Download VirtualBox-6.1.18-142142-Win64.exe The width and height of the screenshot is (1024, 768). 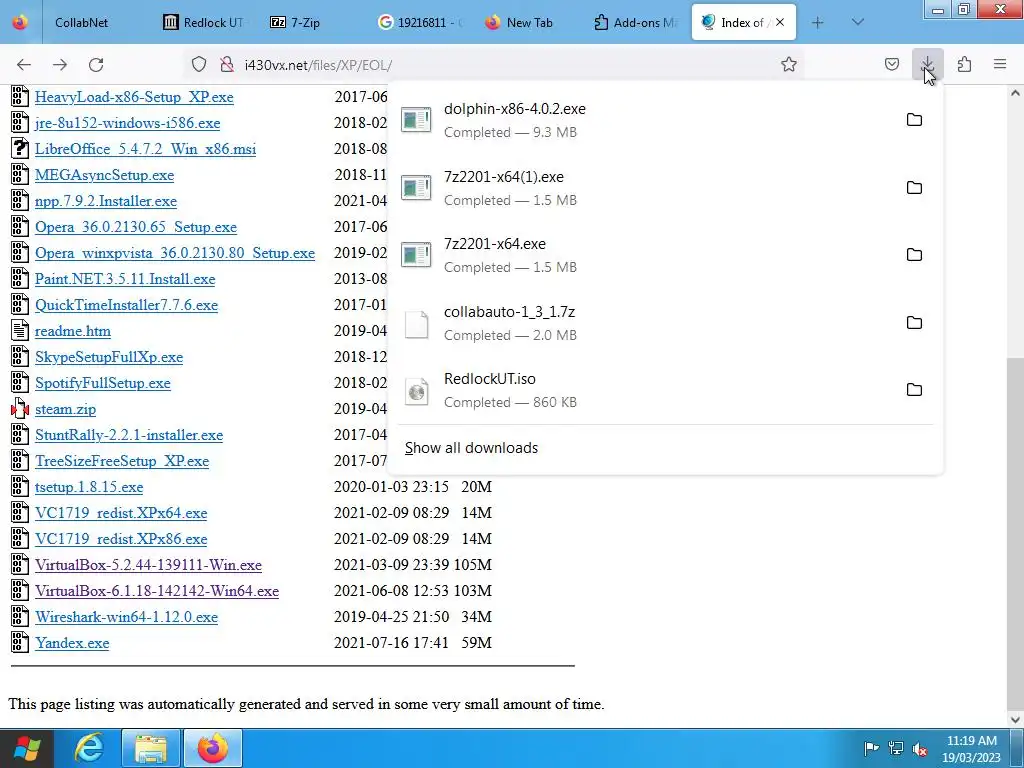point(157,591)
